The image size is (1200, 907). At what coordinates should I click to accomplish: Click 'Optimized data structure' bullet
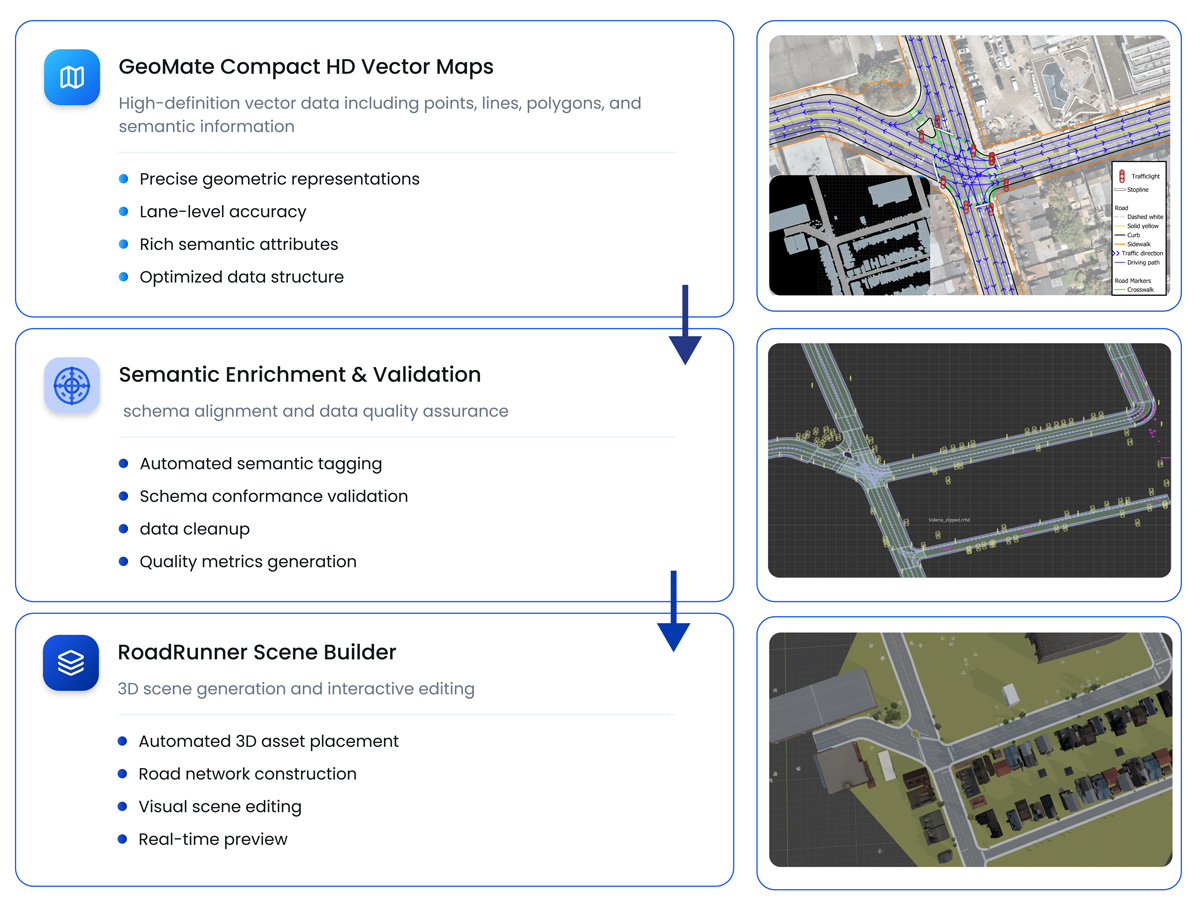[x=231, y=277]
